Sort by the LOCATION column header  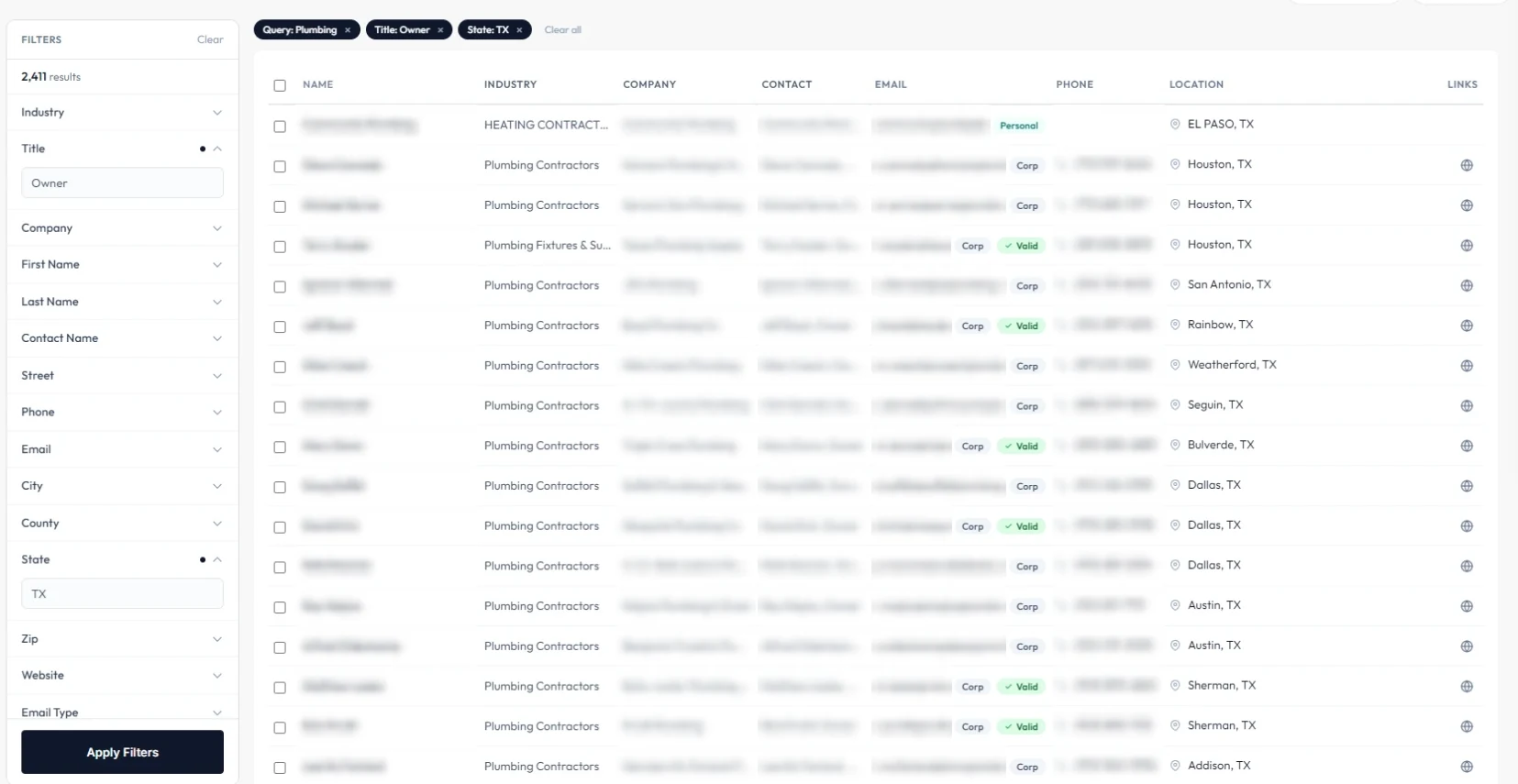coord(1196,84)
